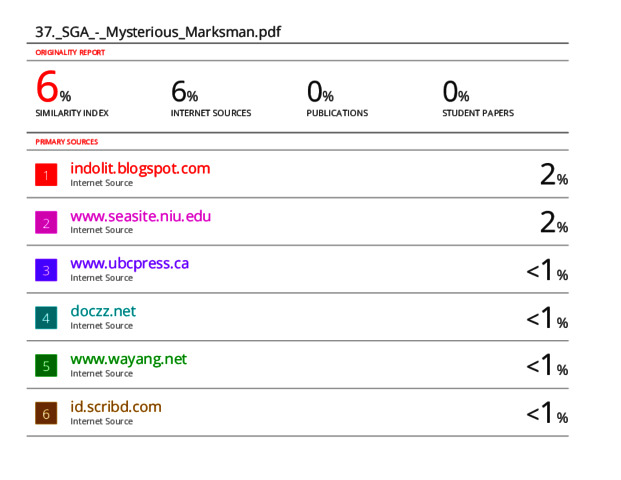This screenshot has height=480, width=621.
Task: Open the id.scribd.com source link
Action: pos(115,407)
